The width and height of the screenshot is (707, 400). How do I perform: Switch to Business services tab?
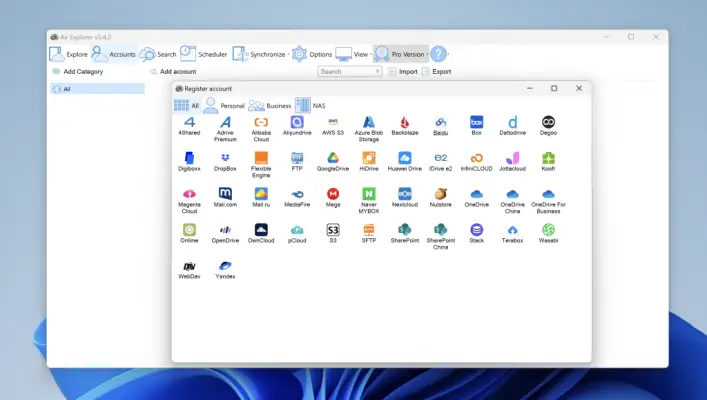point(270,106)
